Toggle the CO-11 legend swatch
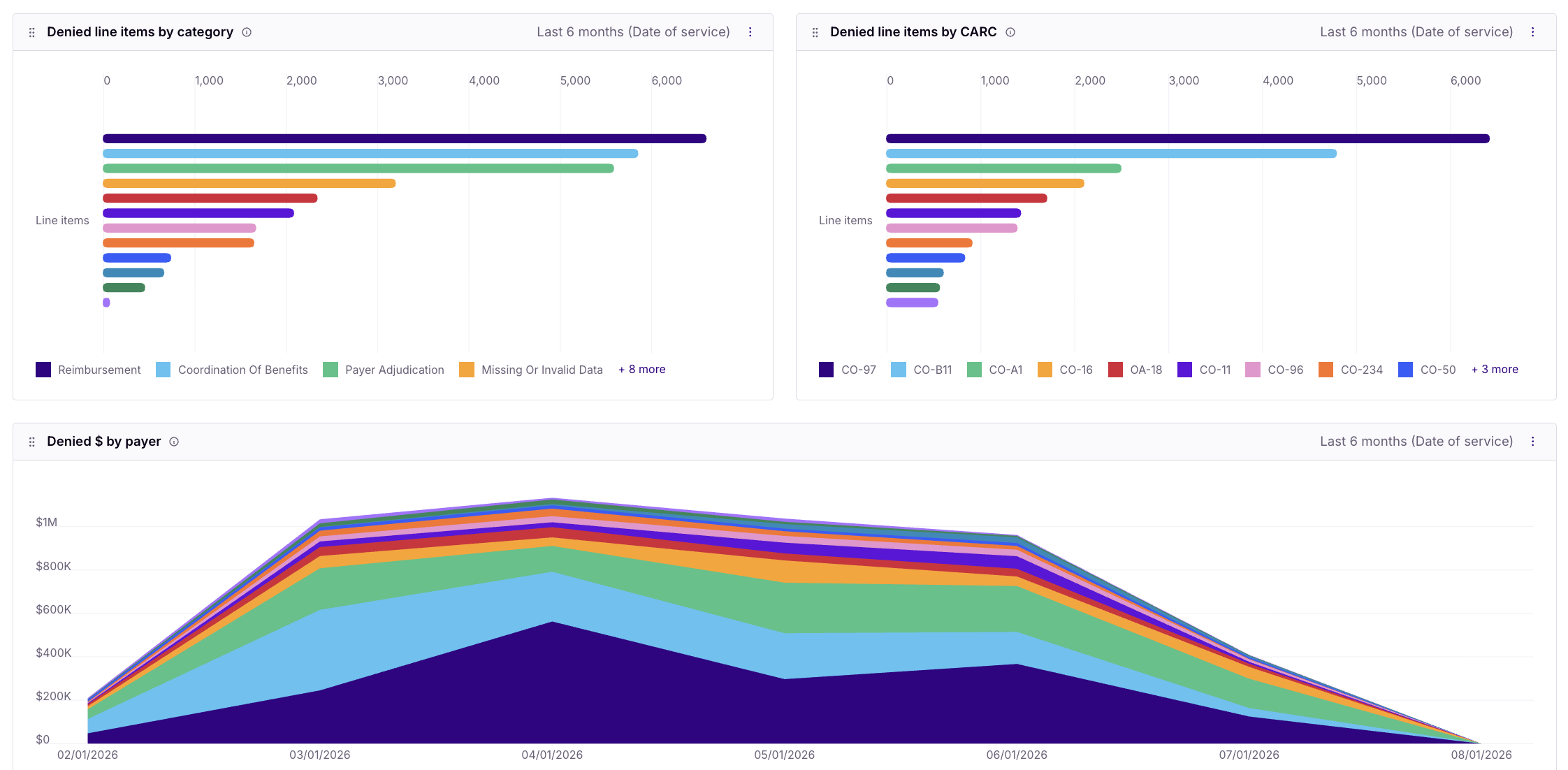Screen dimensions: 1568x770 tap(1185, 370)
